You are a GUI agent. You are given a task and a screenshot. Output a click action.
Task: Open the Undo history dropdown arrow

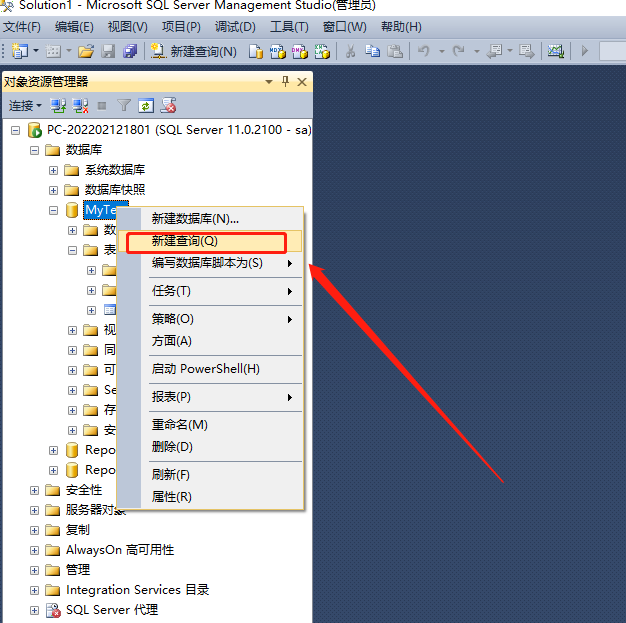(442, 51)
